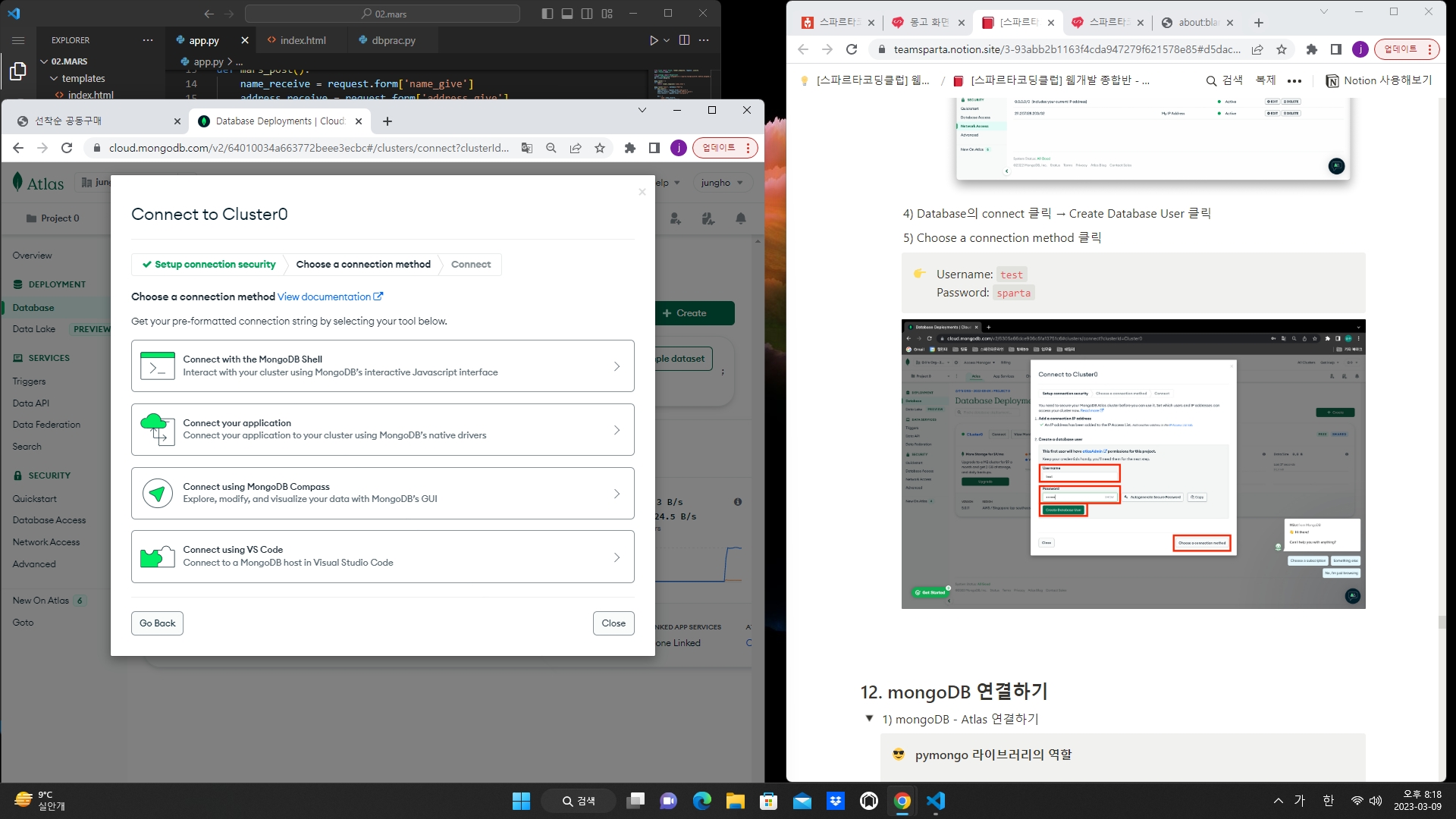Expand Connect using VS Code option
Screen dimensions: 1456x819
[382, 557]
